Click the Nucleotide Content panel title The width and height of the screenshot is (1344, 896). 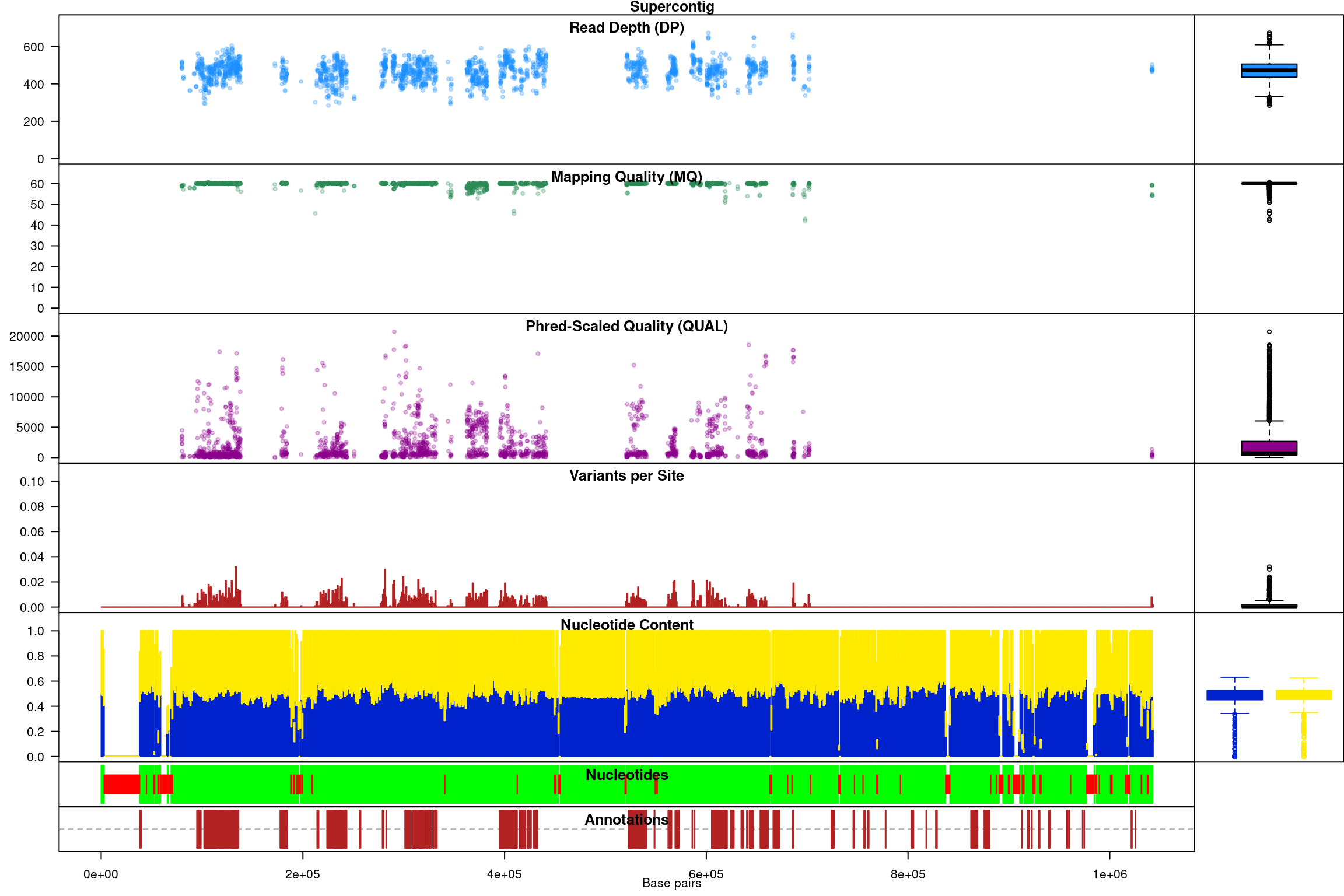(626, 625)
